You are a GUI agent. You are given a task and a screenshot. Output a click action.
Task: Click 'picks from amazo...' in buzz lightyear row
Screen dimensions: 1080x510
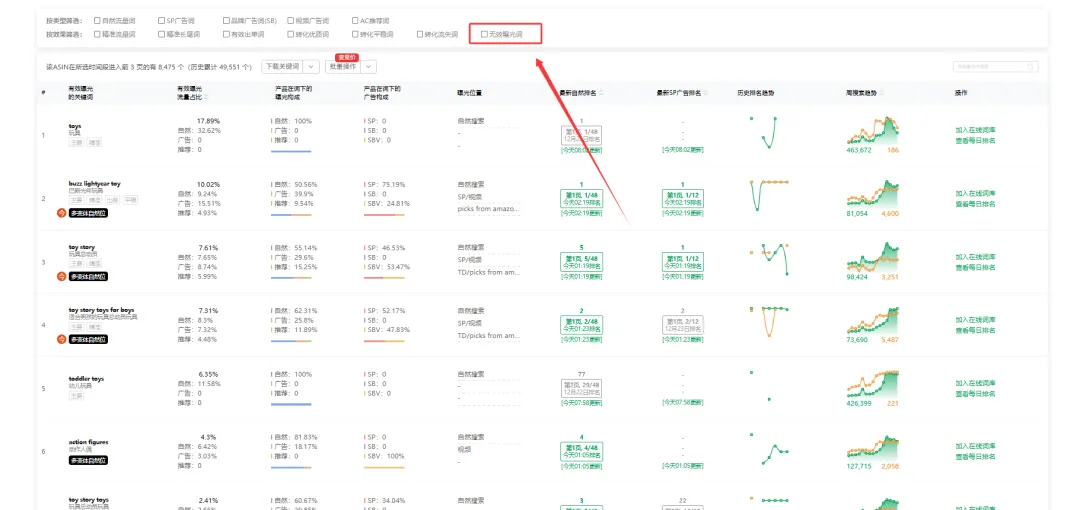488,209
